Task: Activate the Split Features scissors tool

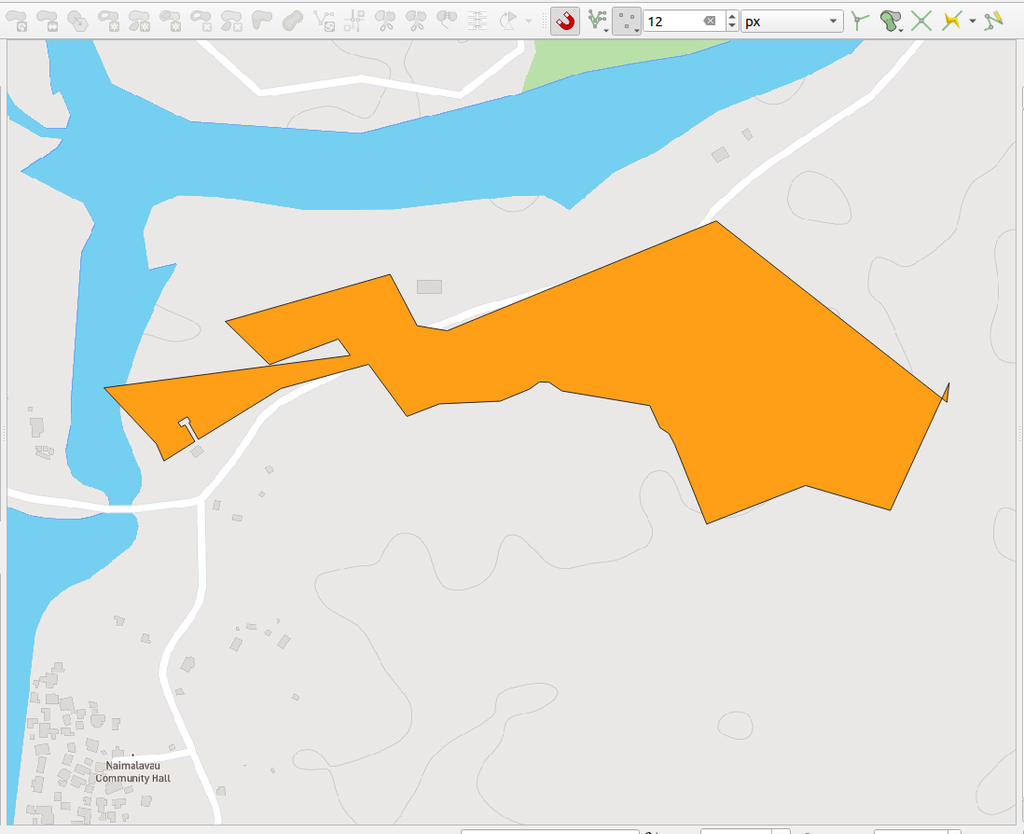Action: tap(385, 21)
